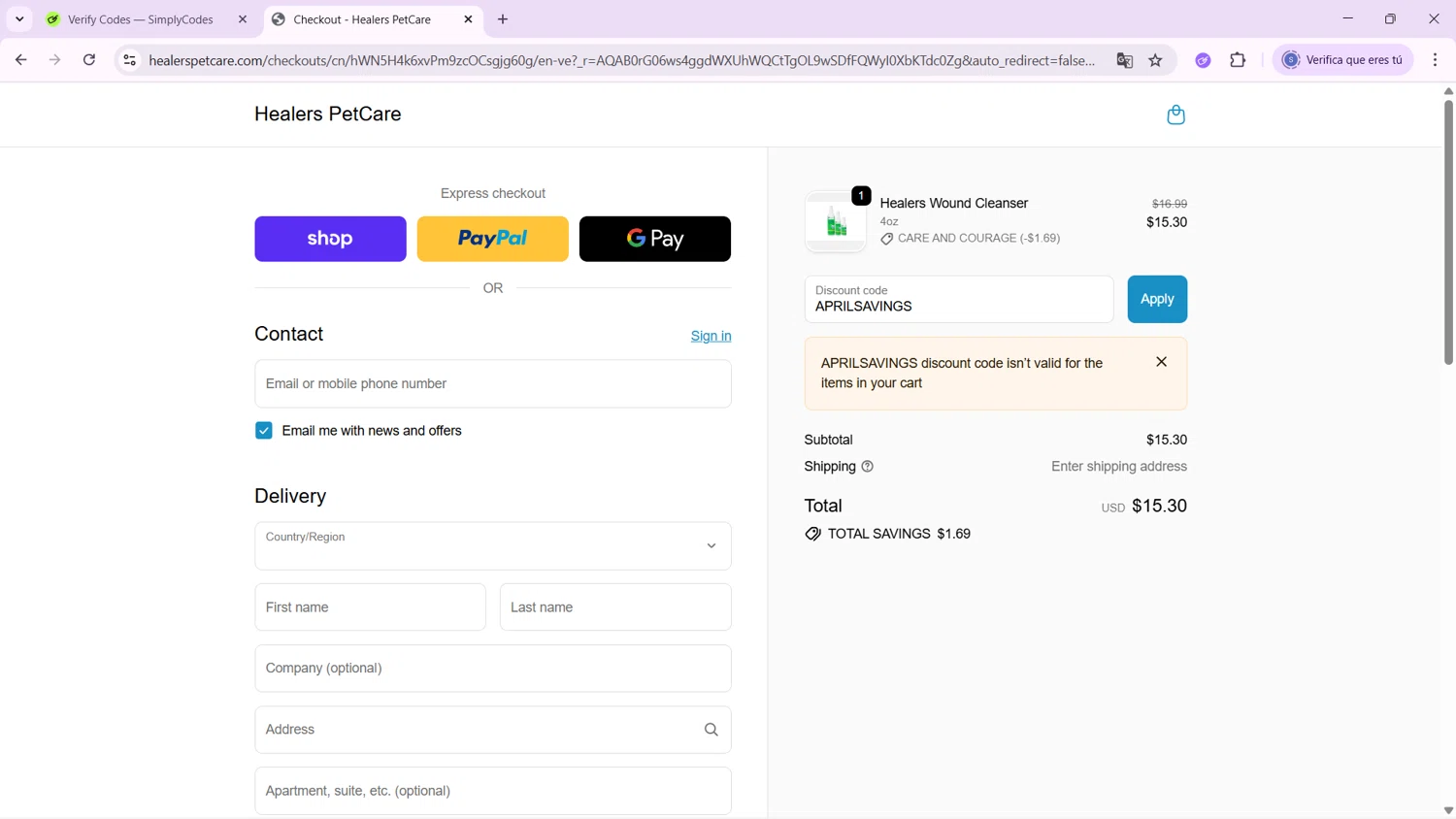
Task: Choose PayPal express checkout
Action: pyautogui.click(x=492, y=239)
